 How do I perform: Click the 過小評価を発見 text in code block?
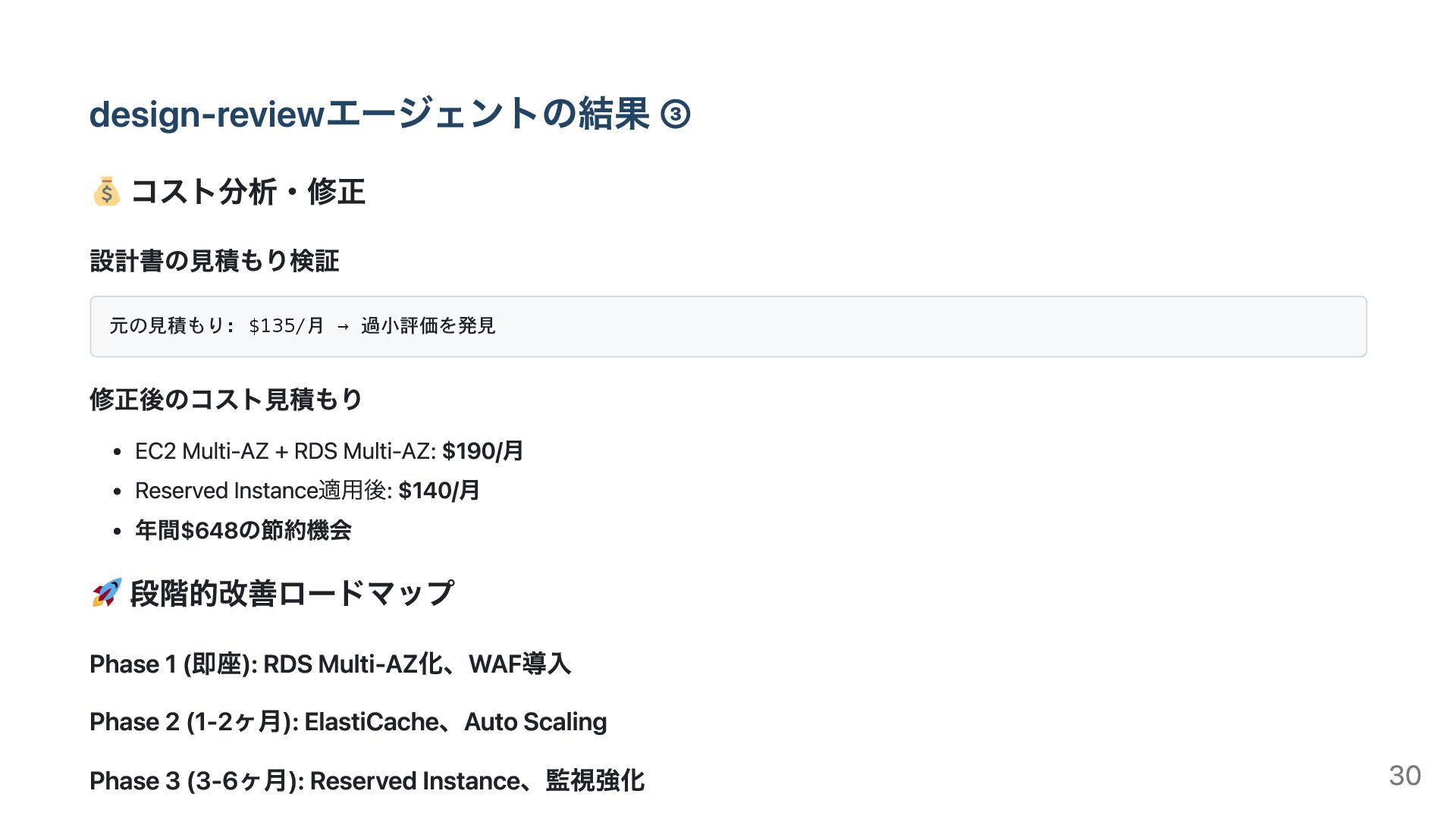(x=428, y=326)
